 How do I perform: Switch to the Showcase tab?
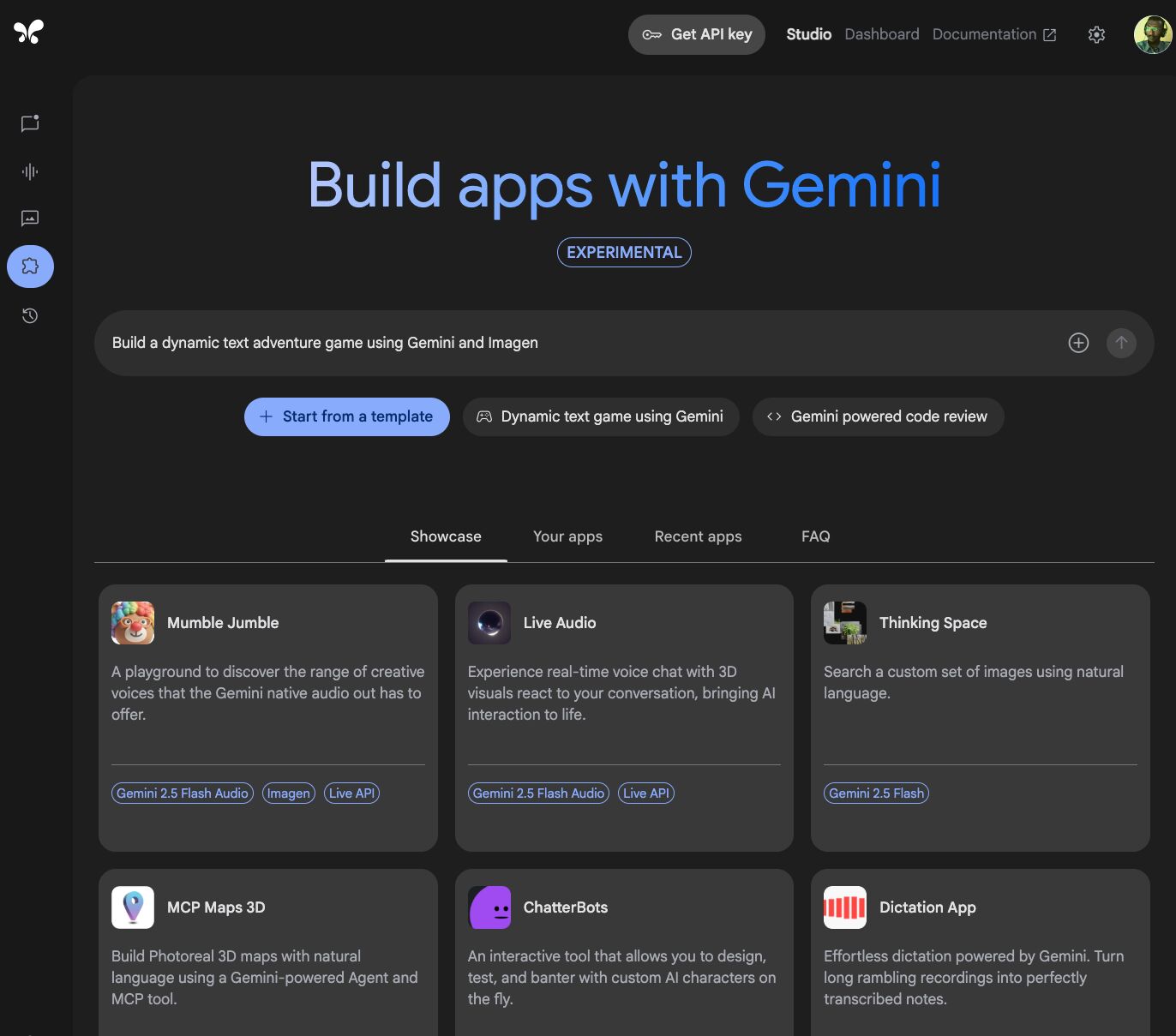click(x=446, y=536)
